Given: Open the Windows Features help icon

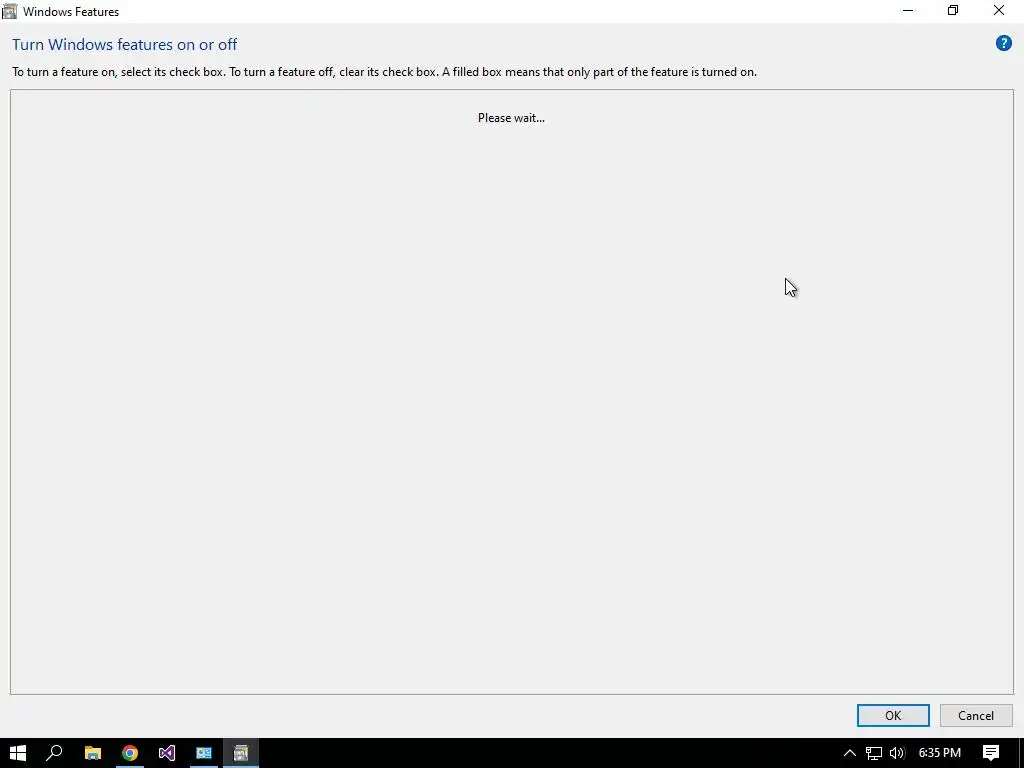Looking at the screenshot, I should (1004, 44).
